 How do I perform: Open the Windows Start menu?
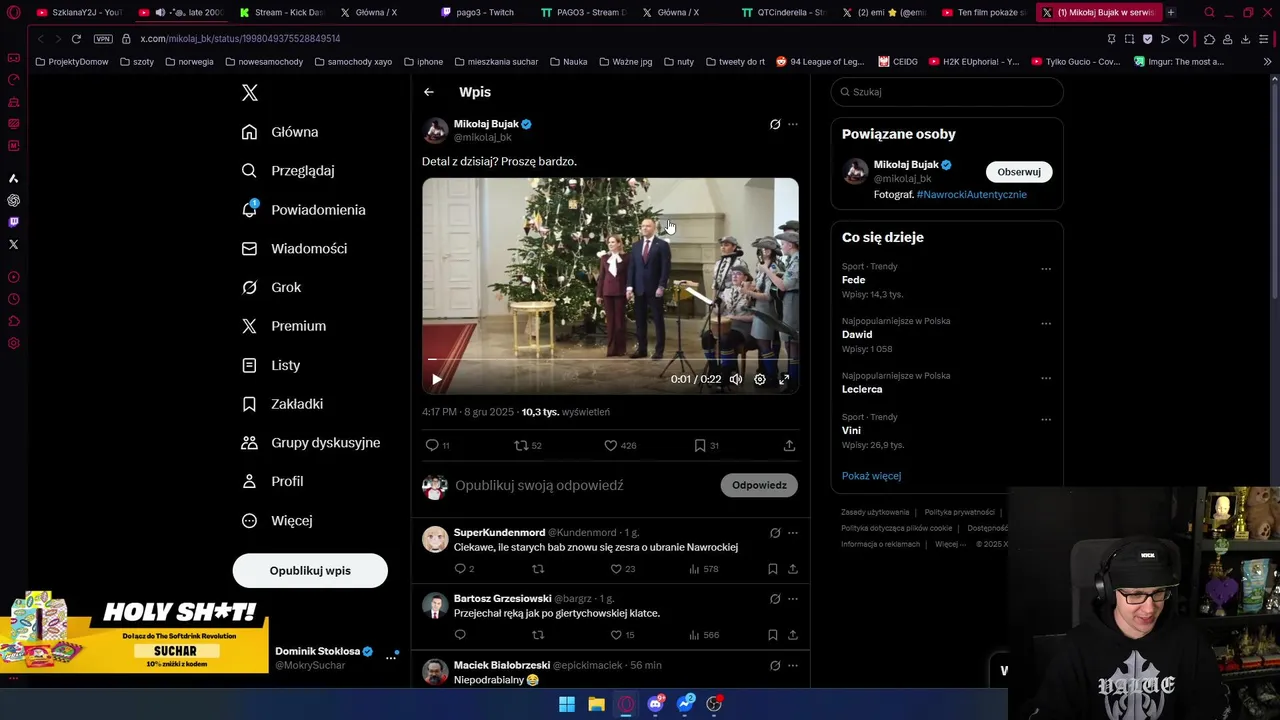tap(567, 704)
